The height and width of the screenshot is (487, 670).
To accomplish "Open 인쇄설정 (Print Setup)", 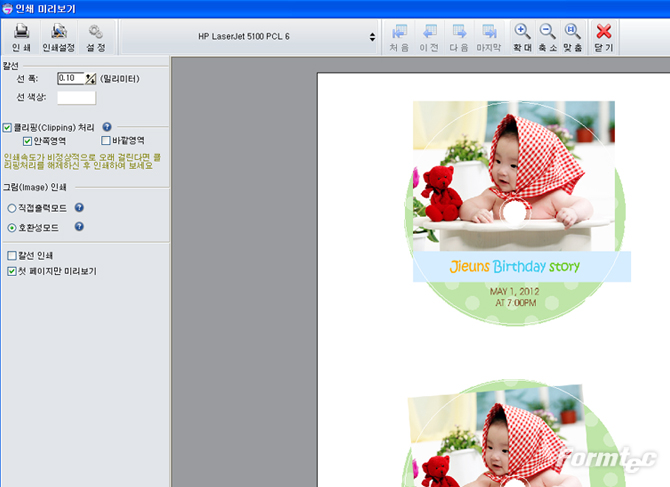I will point(59,38).
